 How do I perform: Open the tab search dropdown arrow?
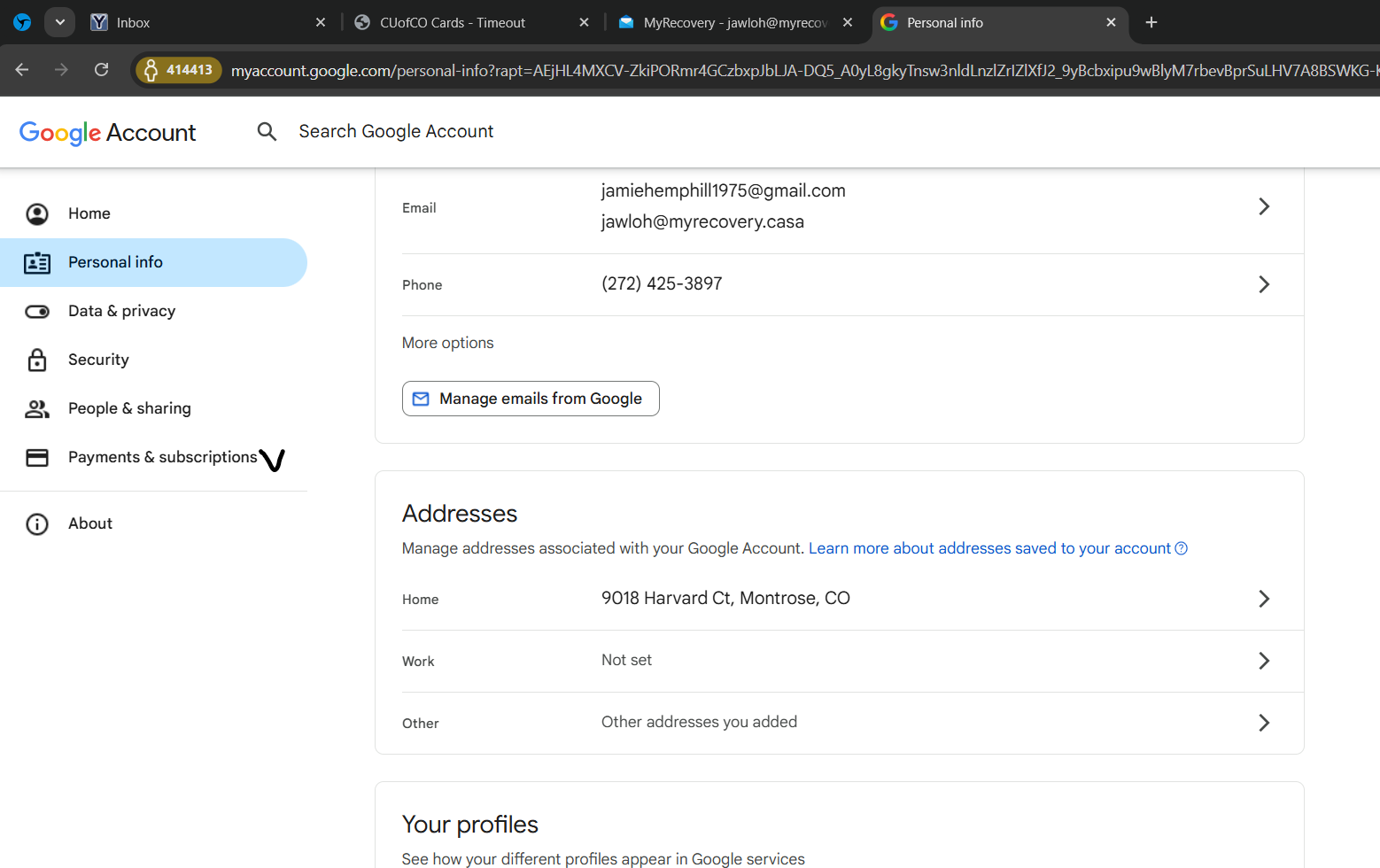pyautogui.click(x=59, y=22)
